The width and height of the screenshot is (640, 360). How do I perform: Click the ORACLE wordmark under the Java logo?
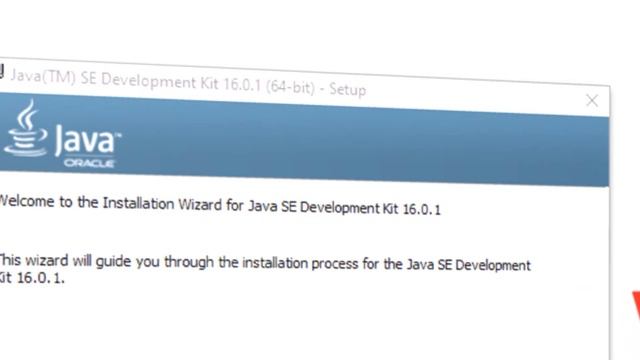click(x=89, y=163)
